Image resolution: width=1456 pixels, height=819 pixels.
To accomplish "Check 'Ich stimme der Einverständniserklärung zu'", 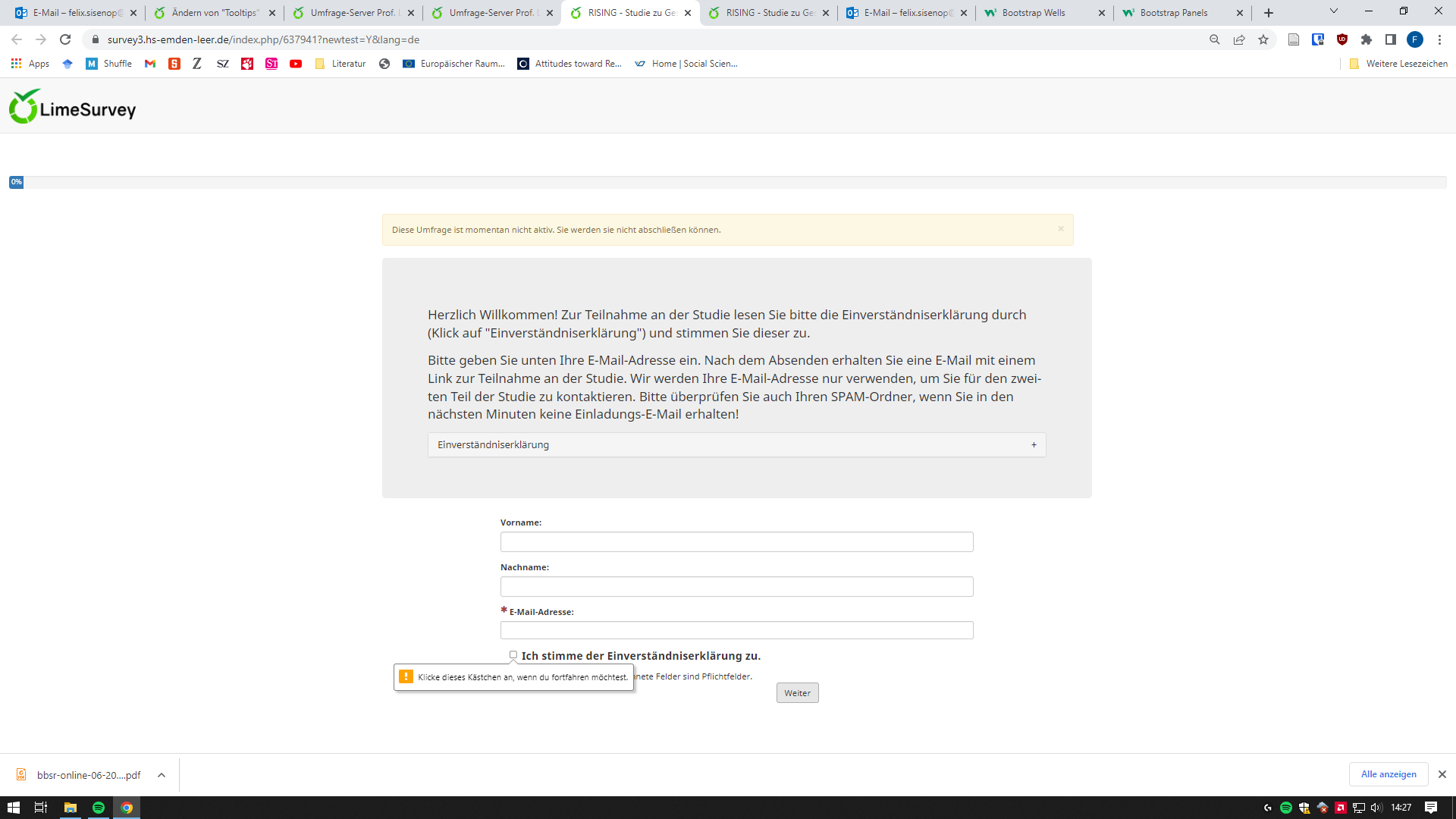I will [513, 655].
